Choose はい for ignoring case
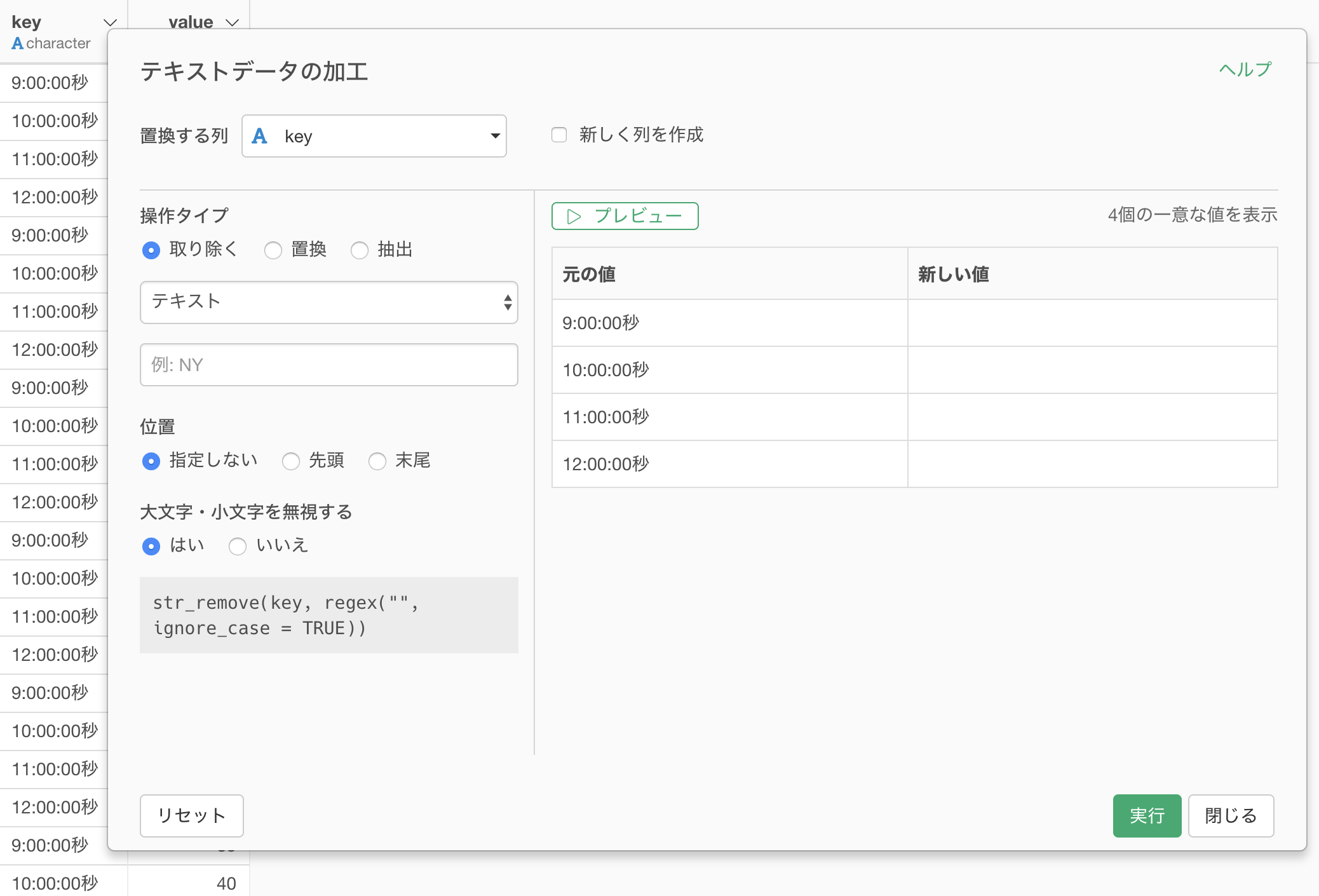Screen dimensions: 1319x896 [151, 546]
